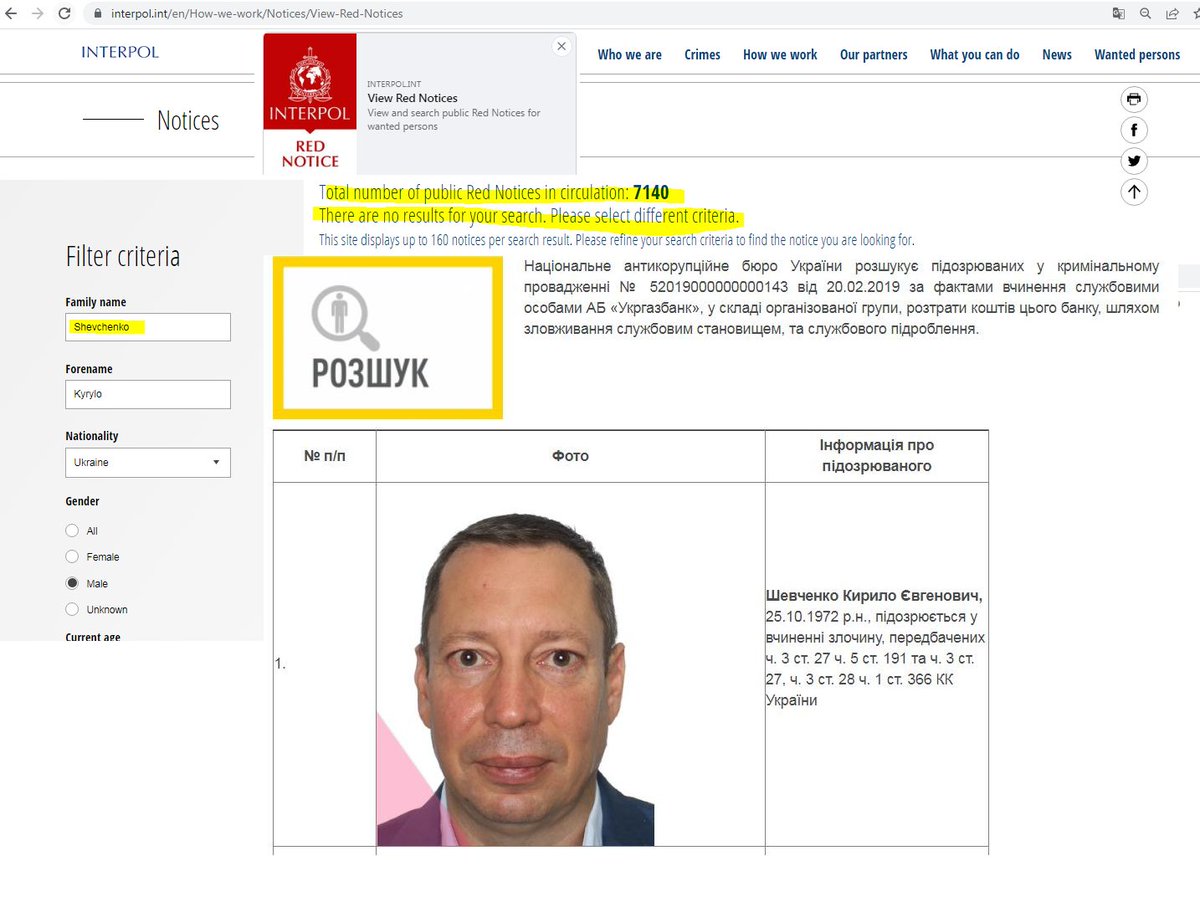This screenshot has height=907, width=1200.
Task: Select the 'Unknown' gender radio button
Action: click(72, 609)
